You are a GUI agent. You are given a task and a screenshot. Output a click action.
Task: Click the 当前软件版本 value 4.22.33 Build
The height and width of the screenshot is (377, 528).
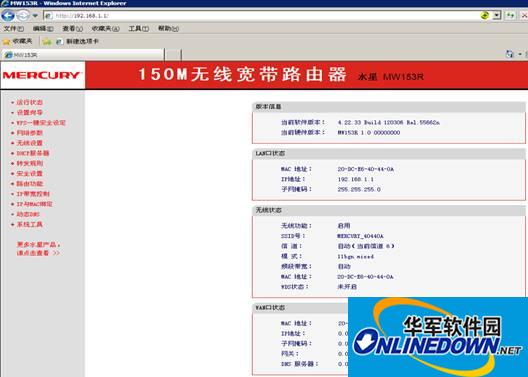pos(389,123)
